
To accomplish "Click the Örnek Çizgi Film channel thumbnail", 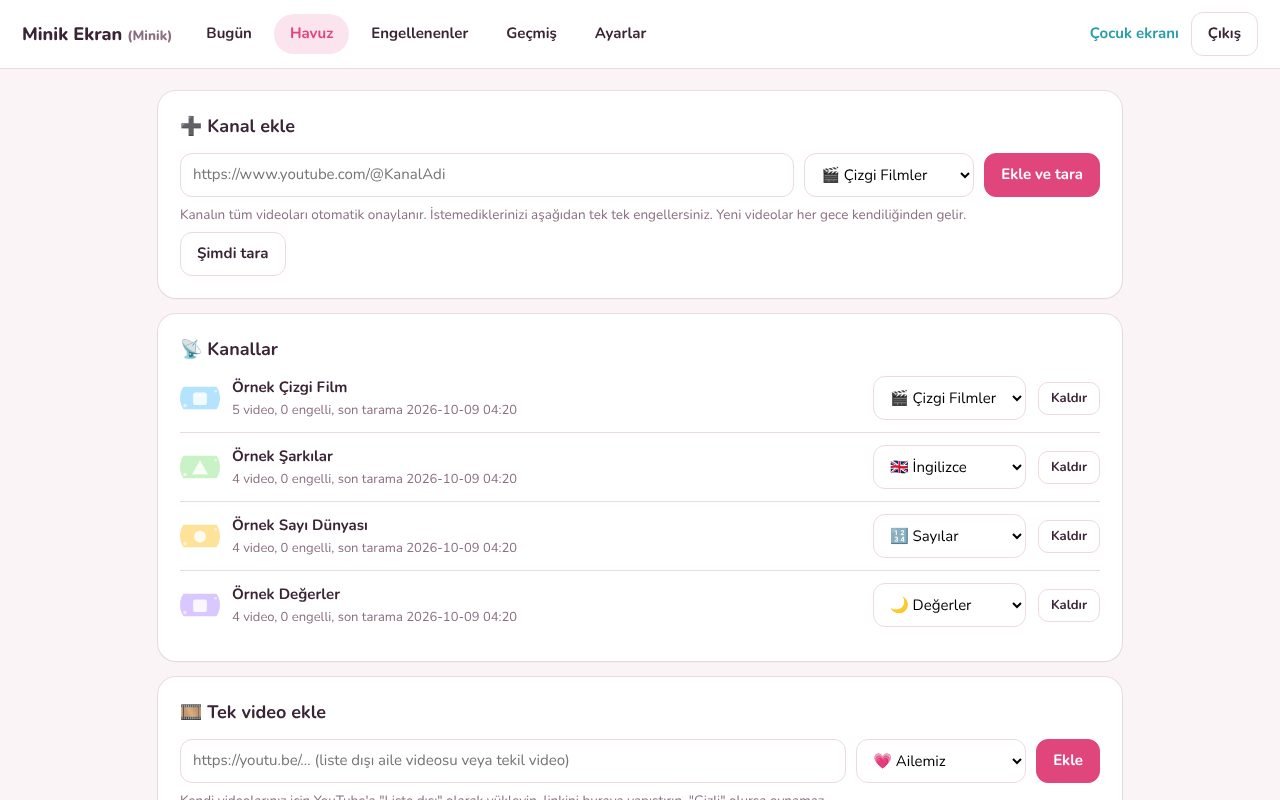I will tap(200, 398).
